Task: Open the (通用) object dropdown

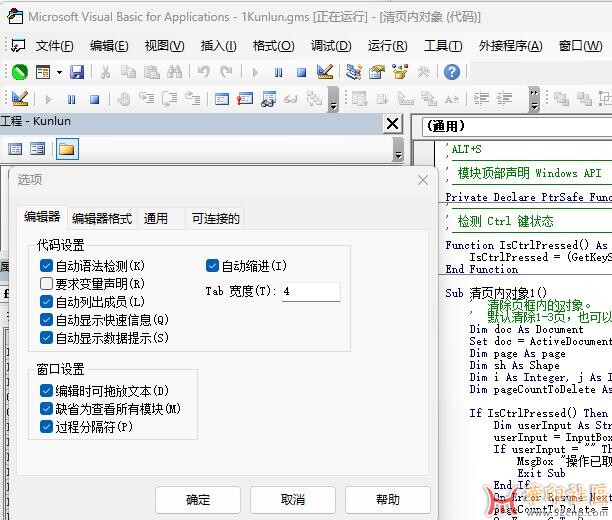Action: click(517, 126)
